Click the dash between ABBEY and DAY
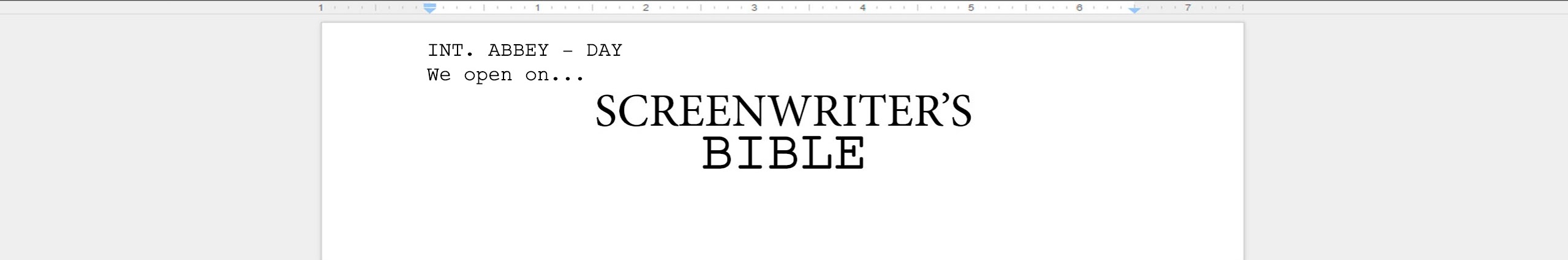 tap(567, 51)
